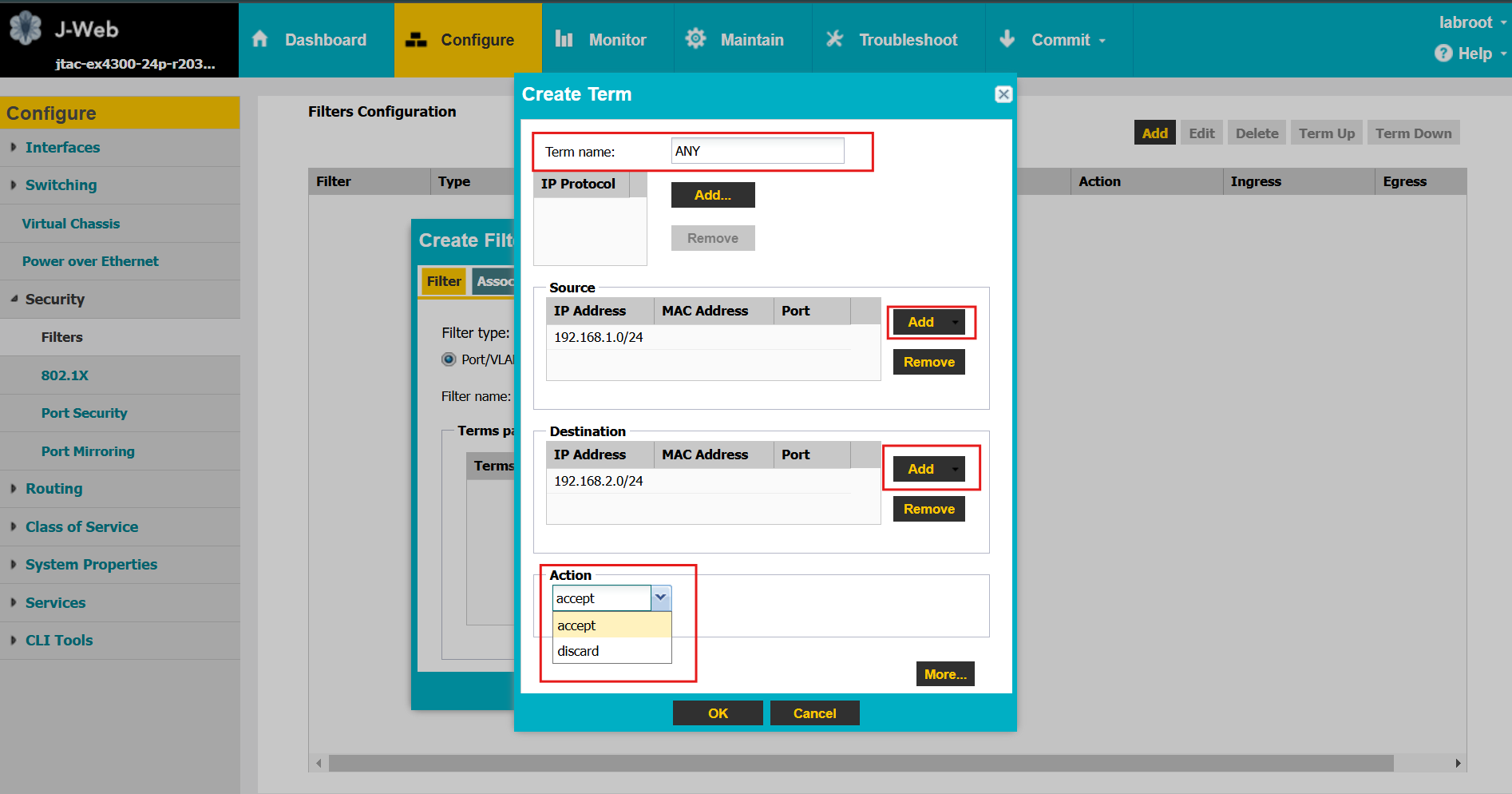The width and height of the screenshot is (1512, 794).
Task: Switch to the Filter tab in Create Filter
Action: 444,280
